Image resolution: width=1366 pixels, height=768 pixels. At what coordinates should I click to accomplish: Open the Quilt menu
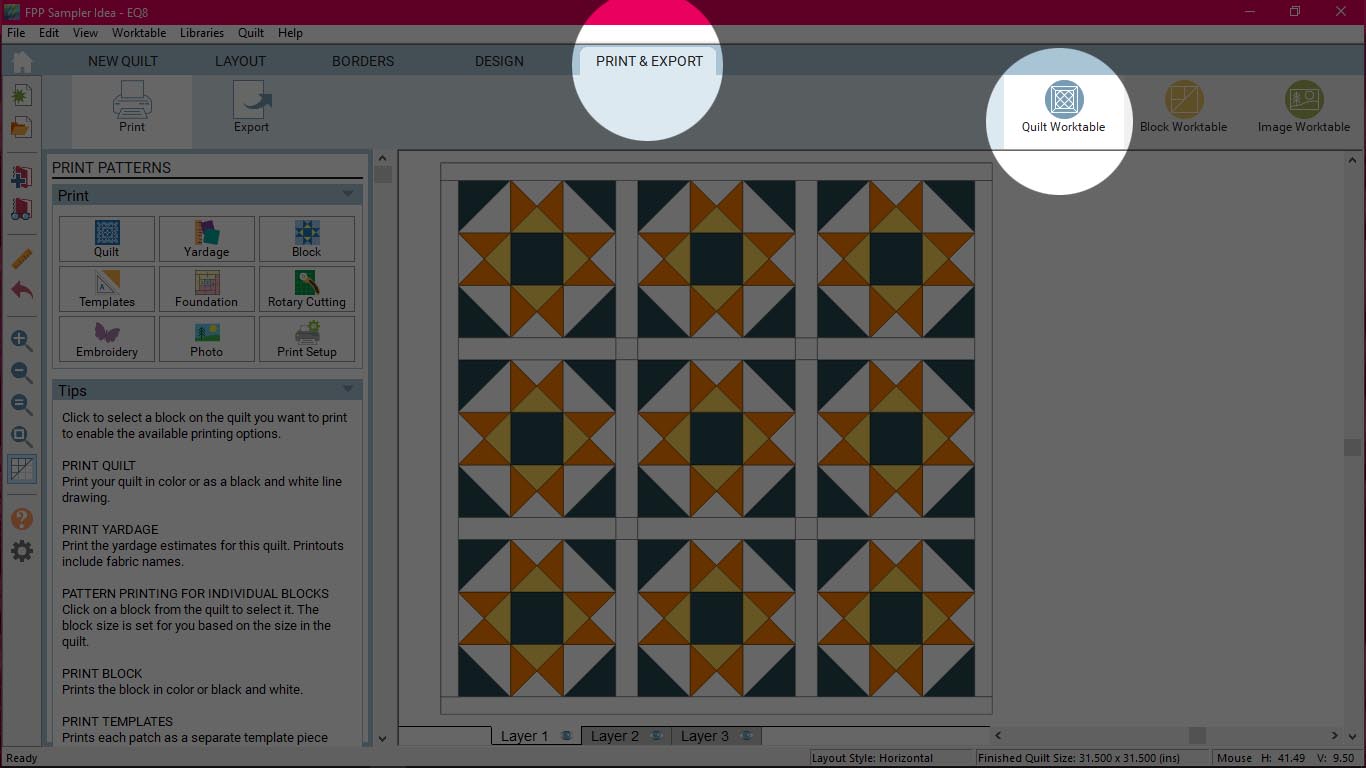point(251,33)
